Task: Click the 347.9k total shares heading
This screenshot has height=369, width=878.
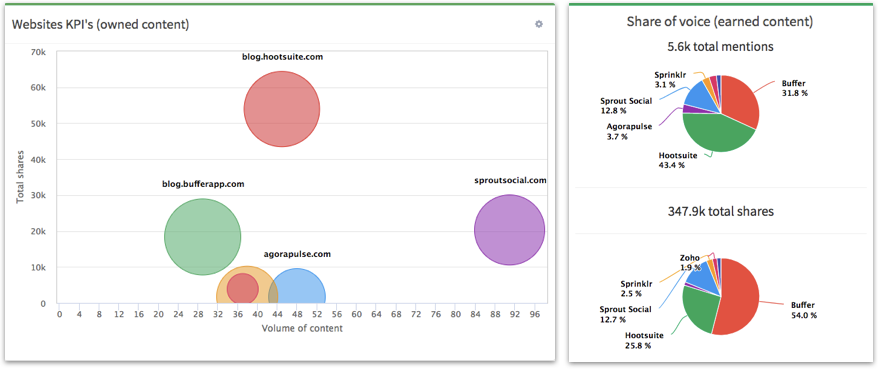Action: click(x=721, y=212)
